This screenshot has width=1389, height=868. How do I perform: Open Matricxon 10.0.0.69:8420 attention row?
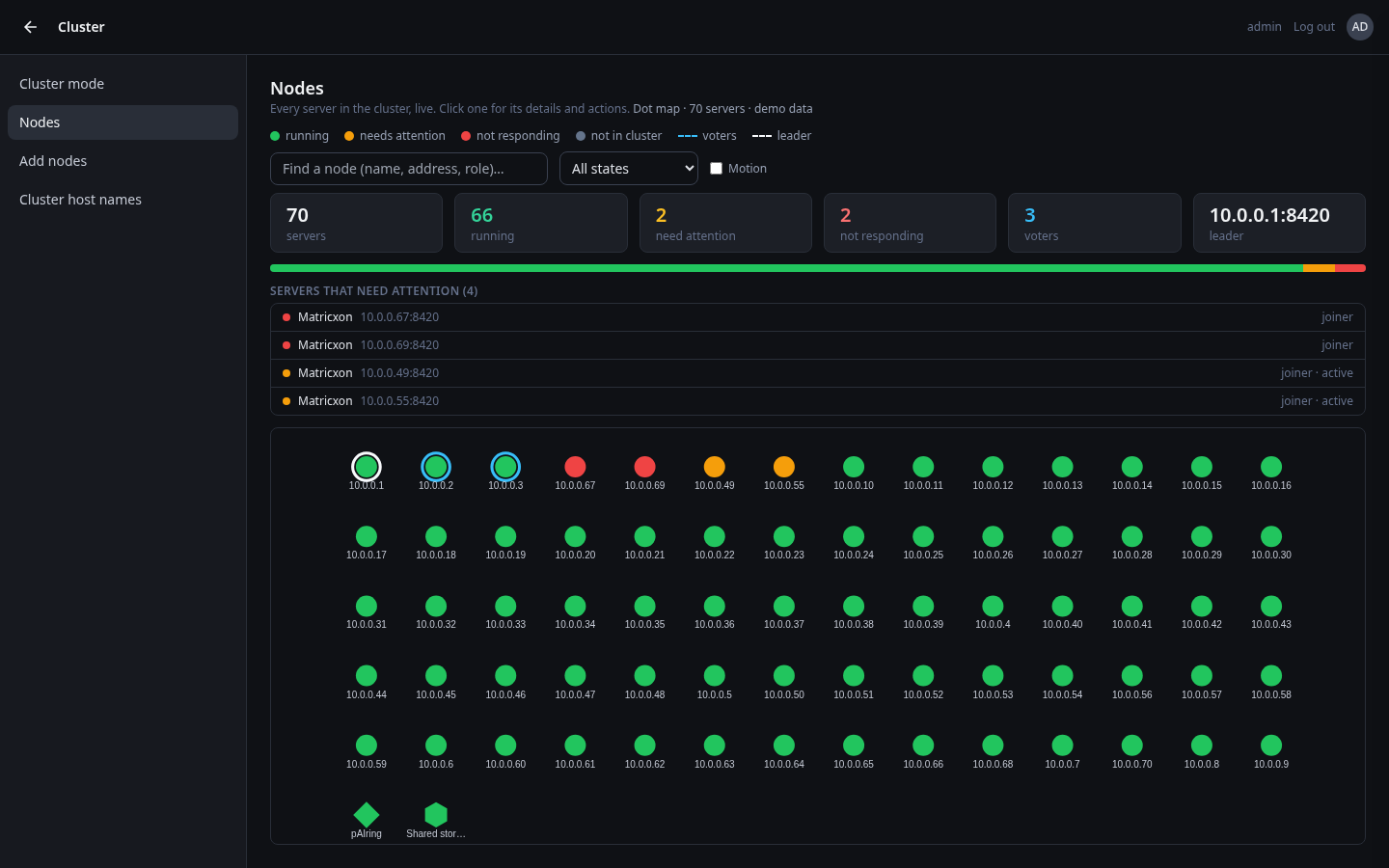[818, 345]
